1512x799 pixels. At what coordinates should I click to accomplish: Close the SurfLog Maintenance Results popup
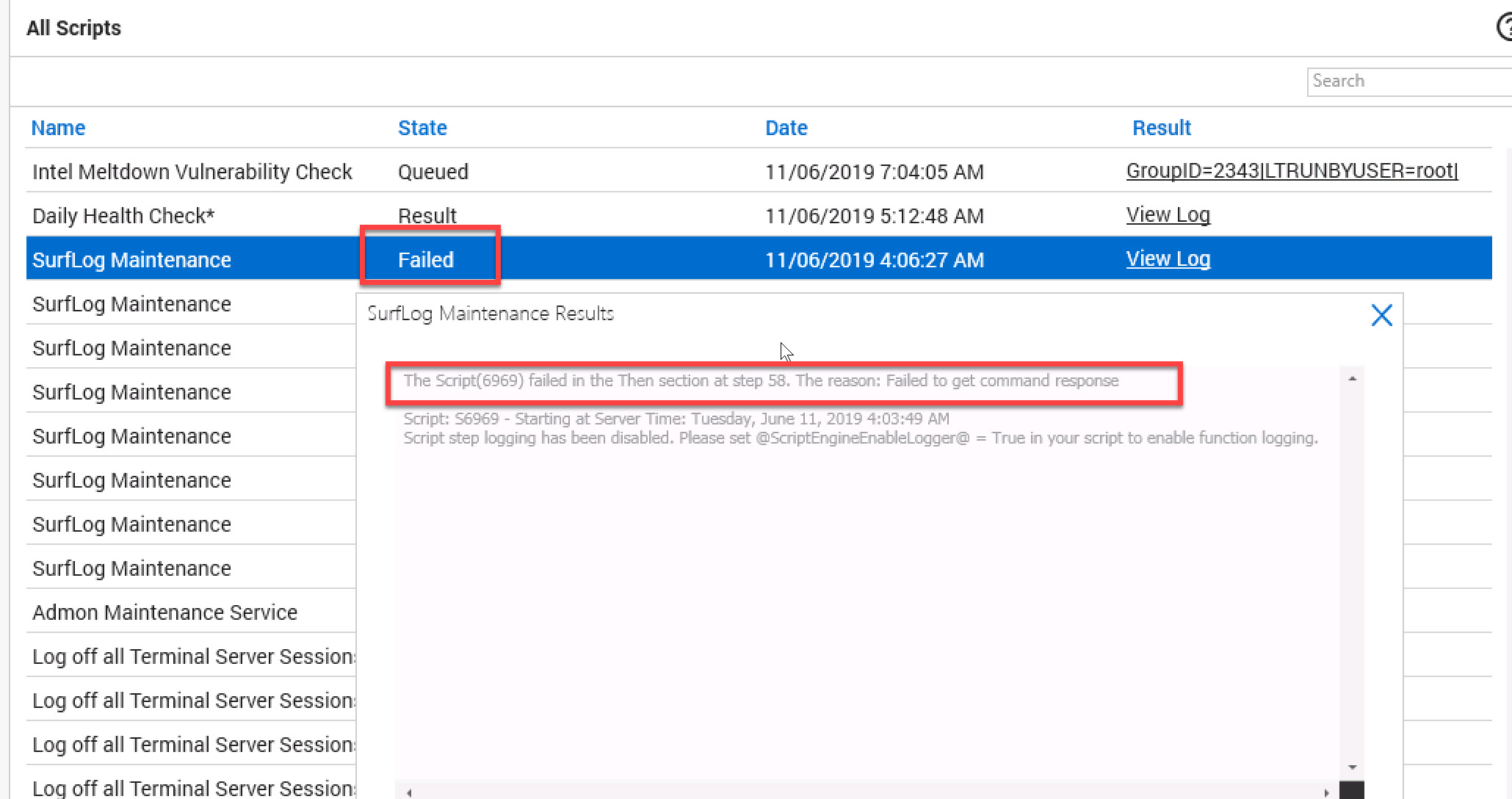pos(1381,316)
